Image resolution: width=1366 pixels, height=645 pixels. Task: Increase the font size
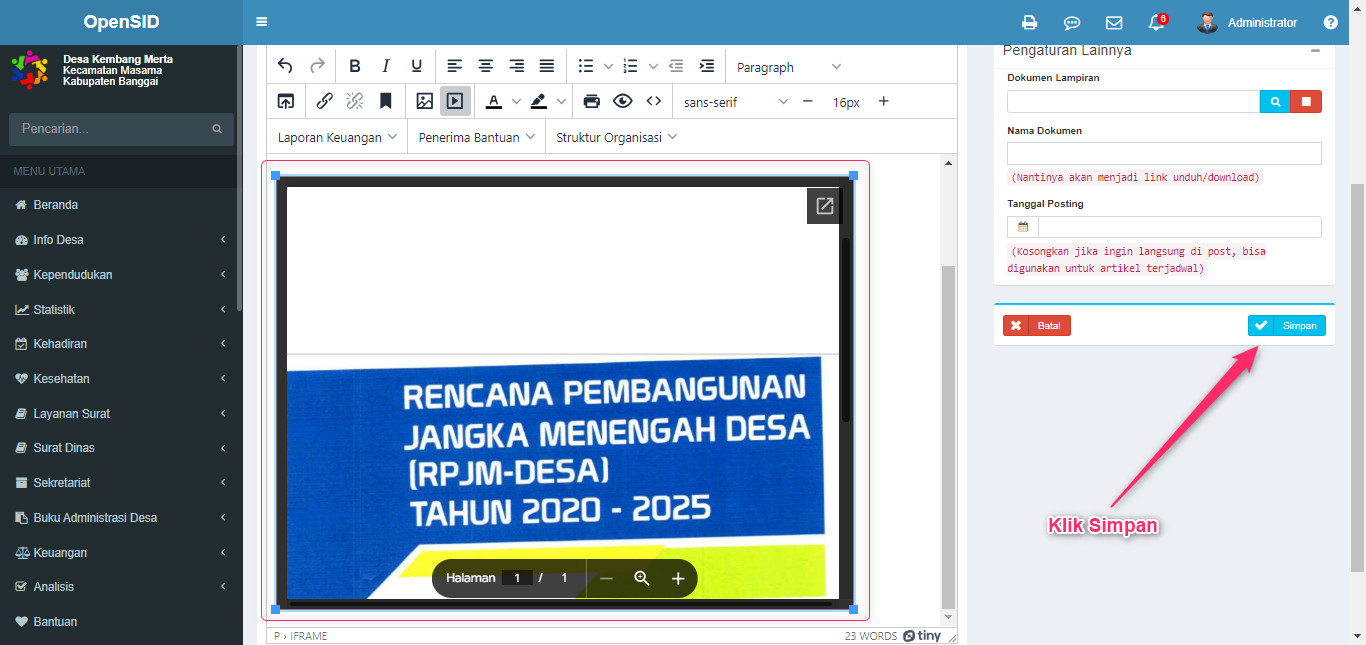883,101
